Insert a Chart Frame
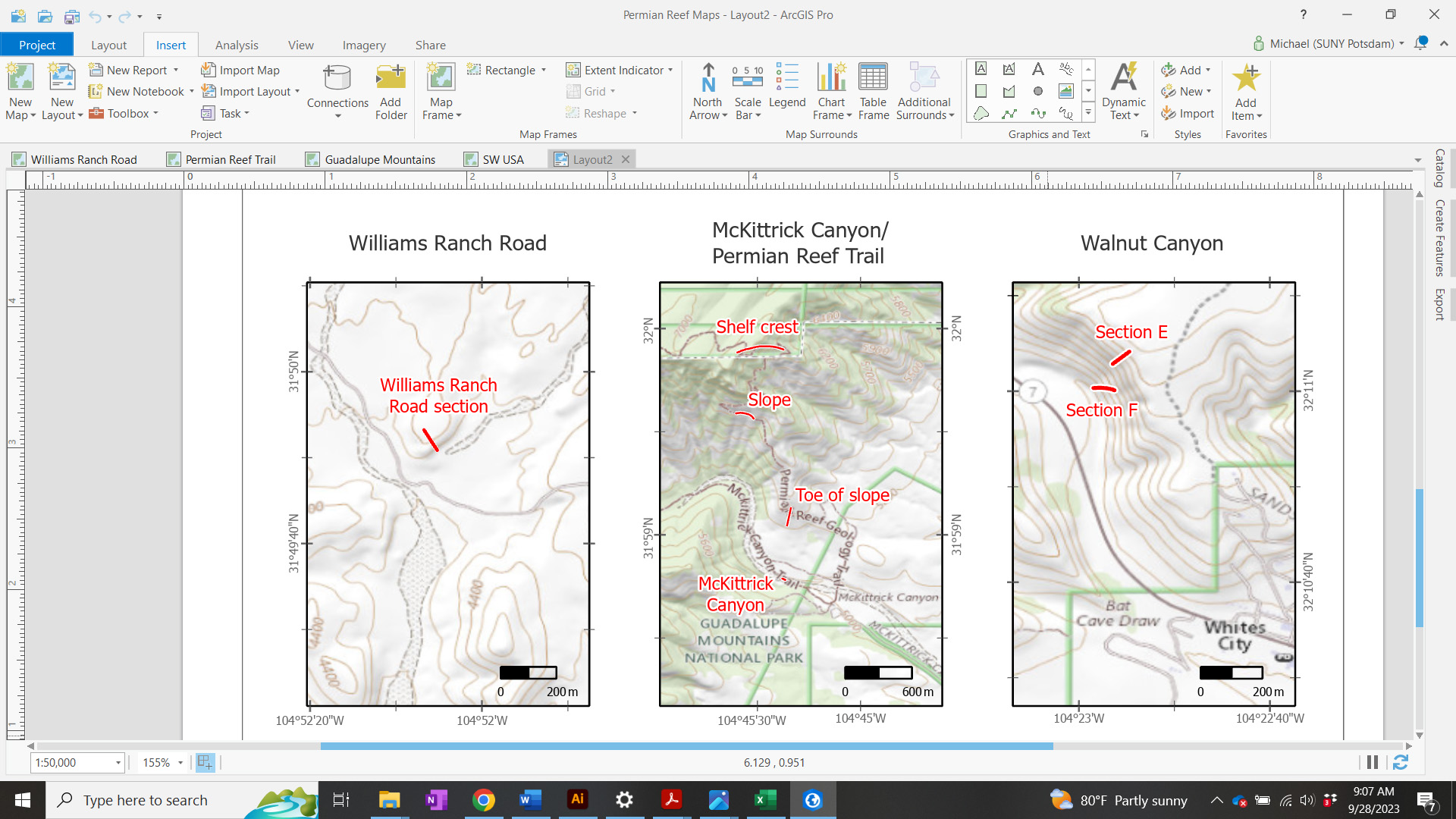This screenshot has height=819, width=1456. (831, 91)
